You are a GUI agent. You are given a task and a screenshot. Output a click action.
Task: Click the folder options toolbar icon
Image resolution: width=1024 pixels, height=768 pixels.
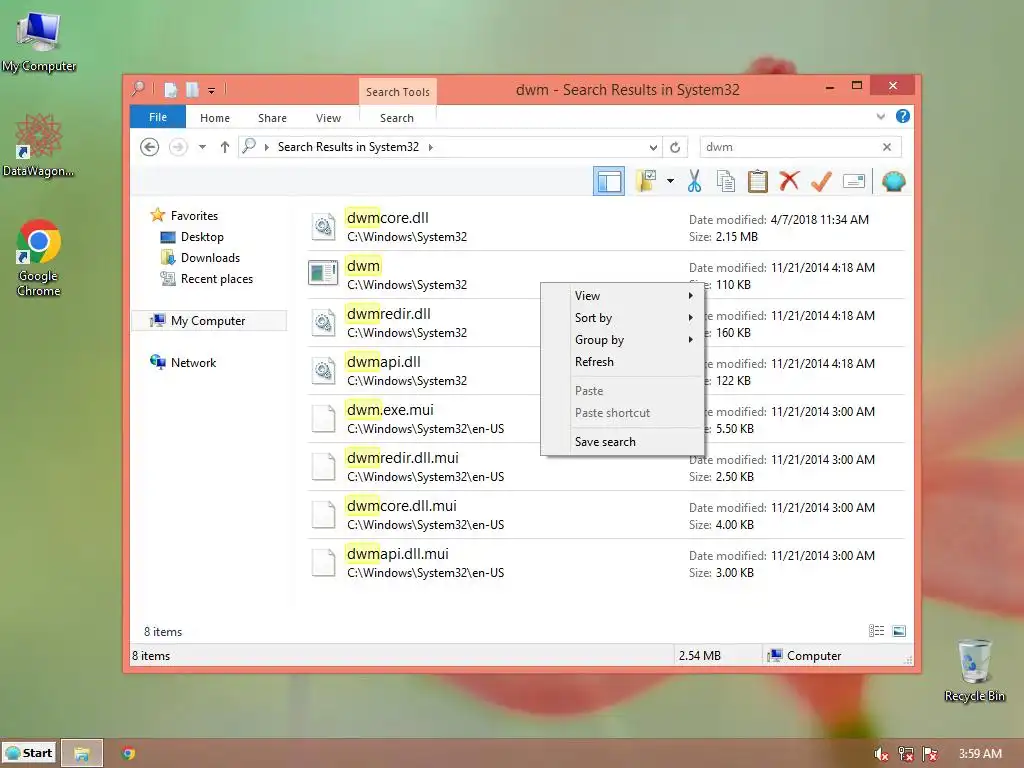click(x=646, y=181)
